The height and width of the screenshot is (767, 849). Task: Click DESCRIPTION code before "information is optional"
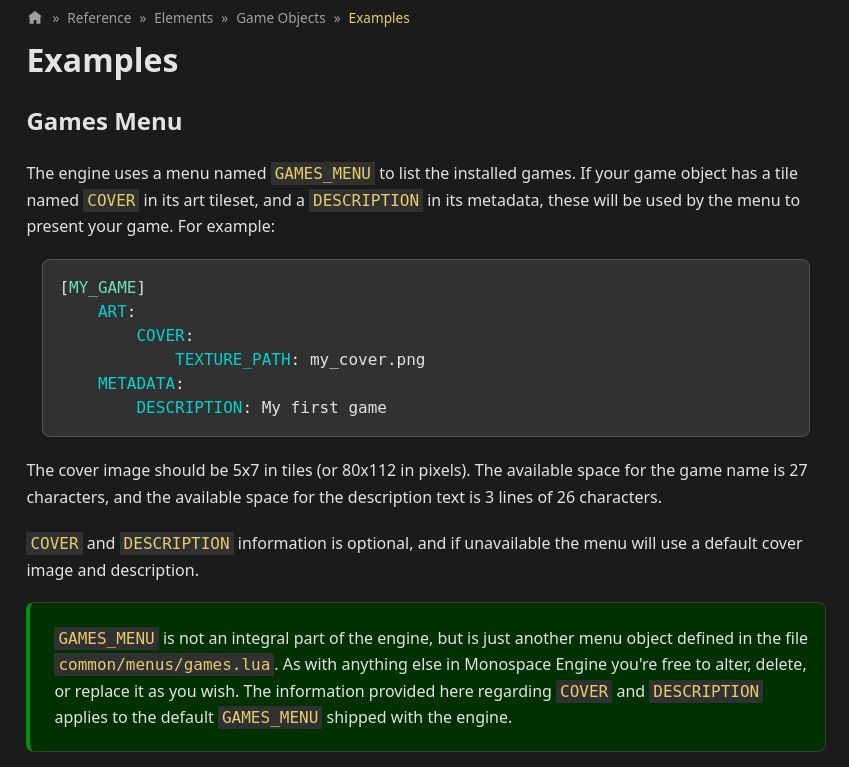coord(177,543)
